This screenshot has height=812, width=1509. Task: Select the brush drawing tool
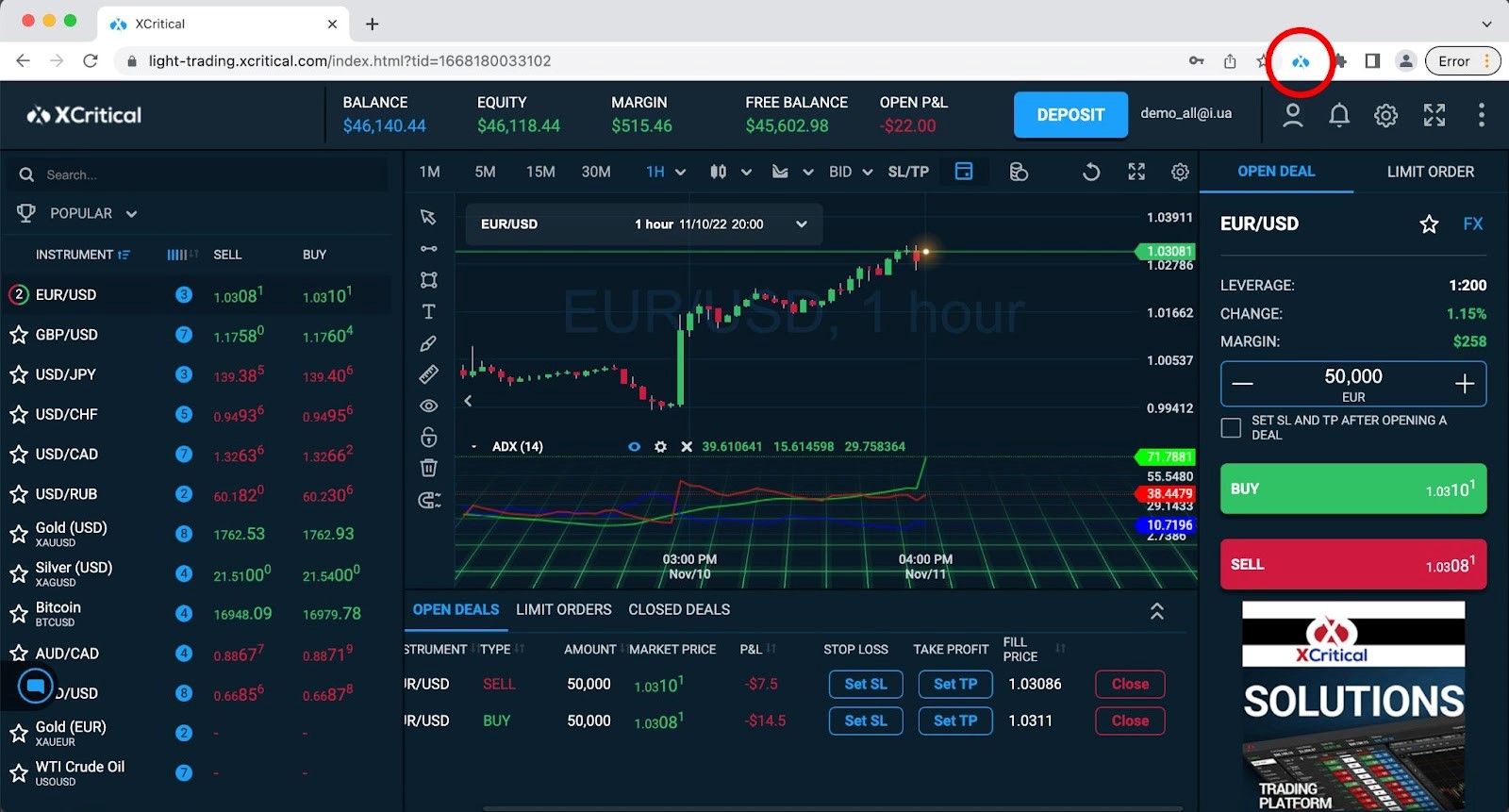click(428, 343)
